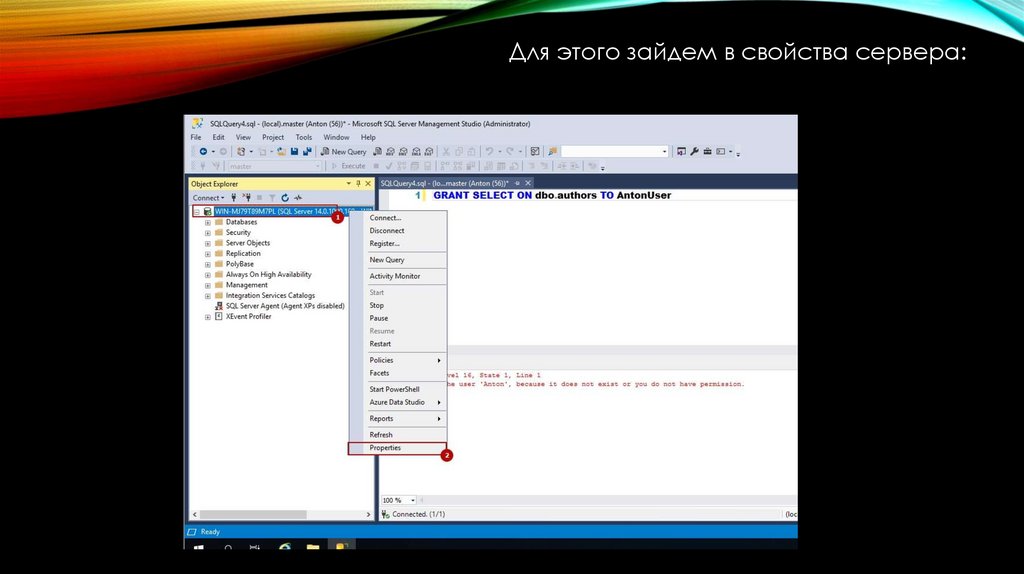This screenshot has height=574, width=1024.
Task: Choose Refresh in the context menu
Action: click(398, 435)
